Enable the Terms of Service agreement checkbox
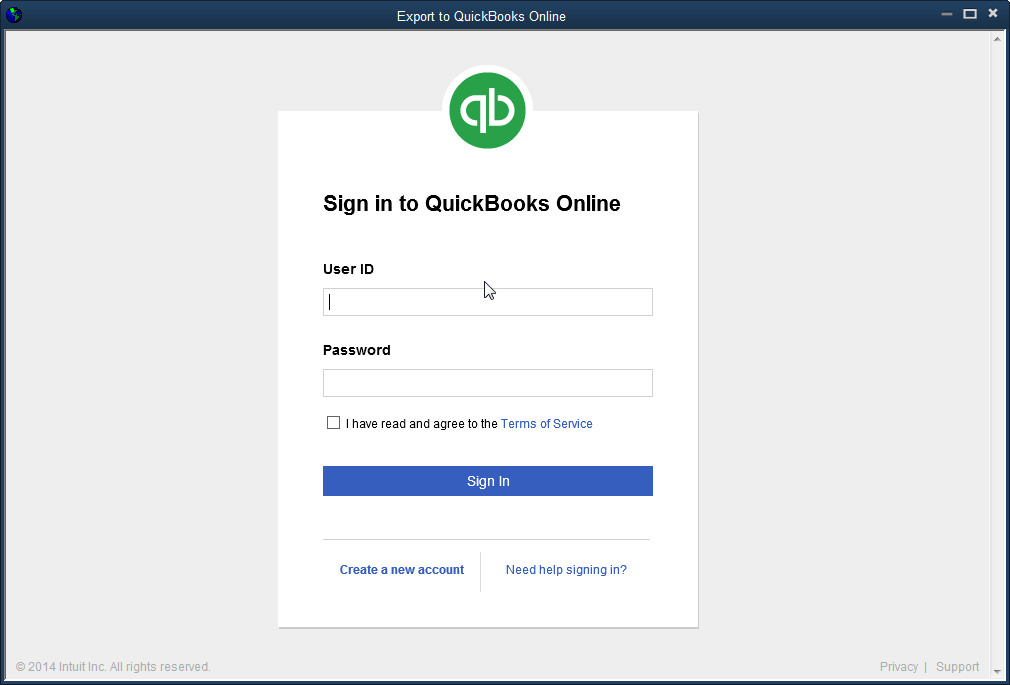1010x685 pixels. coord(333,422)
